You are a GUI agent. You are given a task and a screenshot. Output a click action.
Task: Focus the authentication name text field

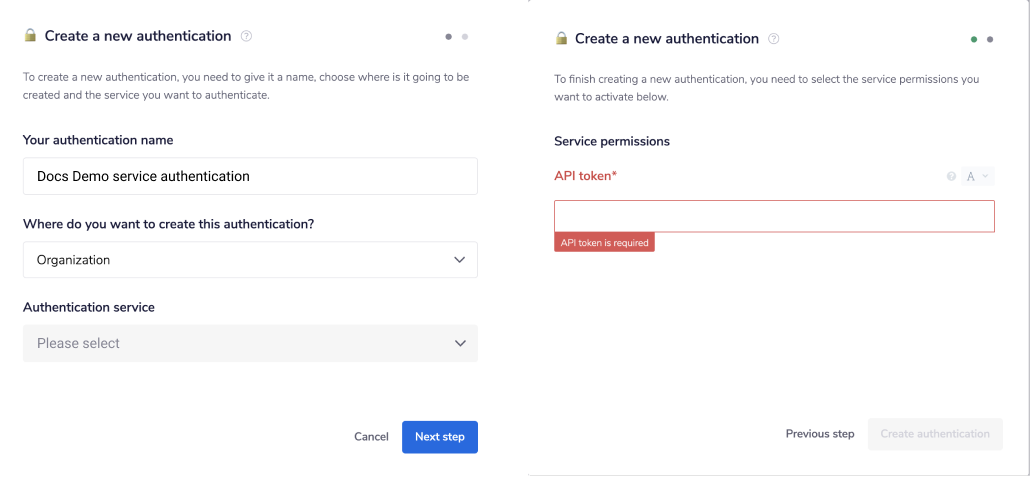pyautogui.click(x=250, y=176)
